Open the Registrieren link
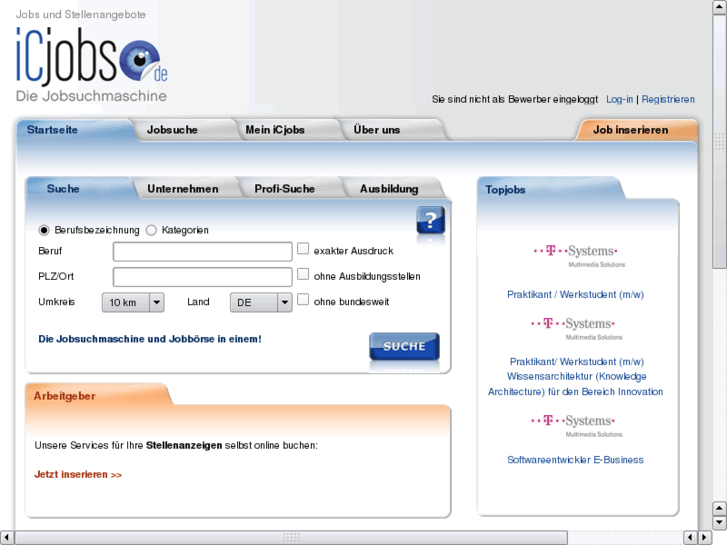The height and width of the screenshot is (545, 727). tap(668, 99)
